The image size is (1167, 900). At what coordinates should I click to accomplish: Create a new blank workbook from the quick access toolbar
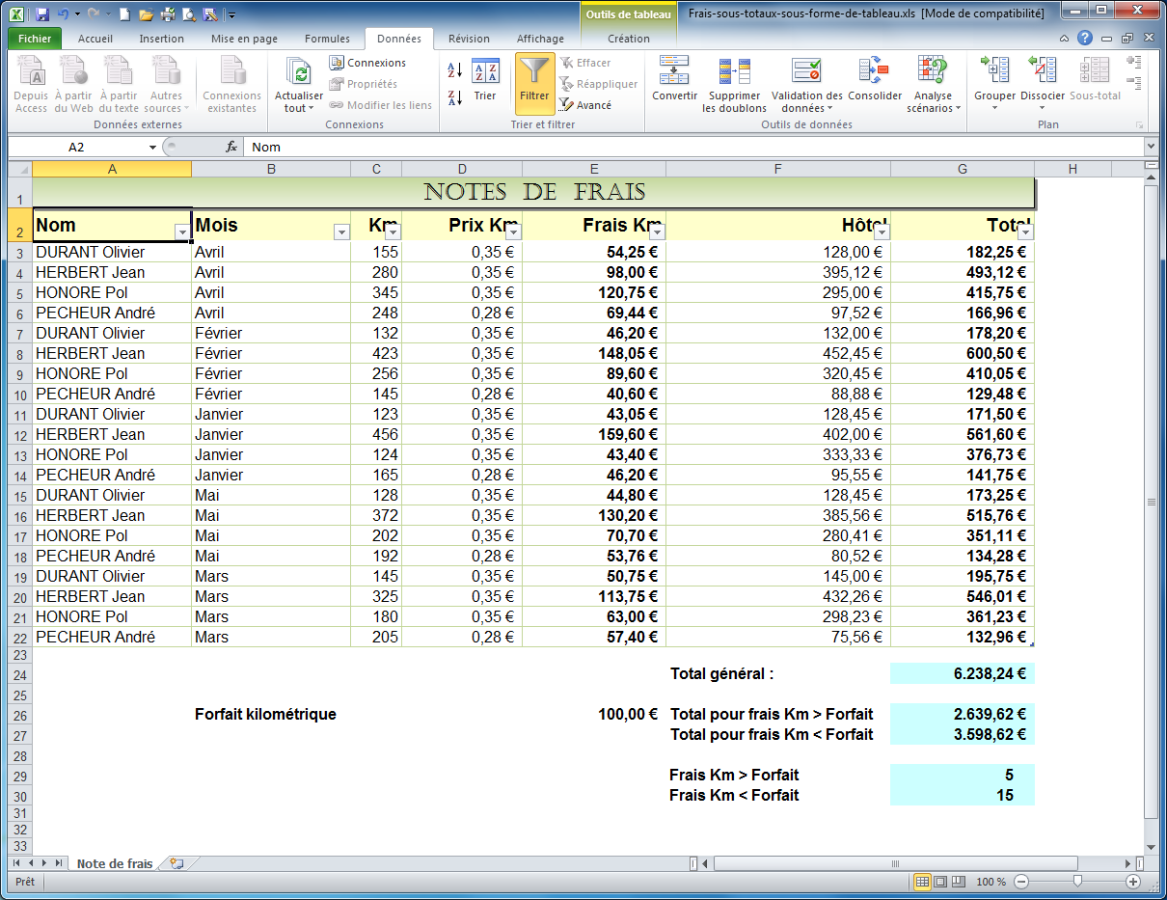[x=125, y=14]
